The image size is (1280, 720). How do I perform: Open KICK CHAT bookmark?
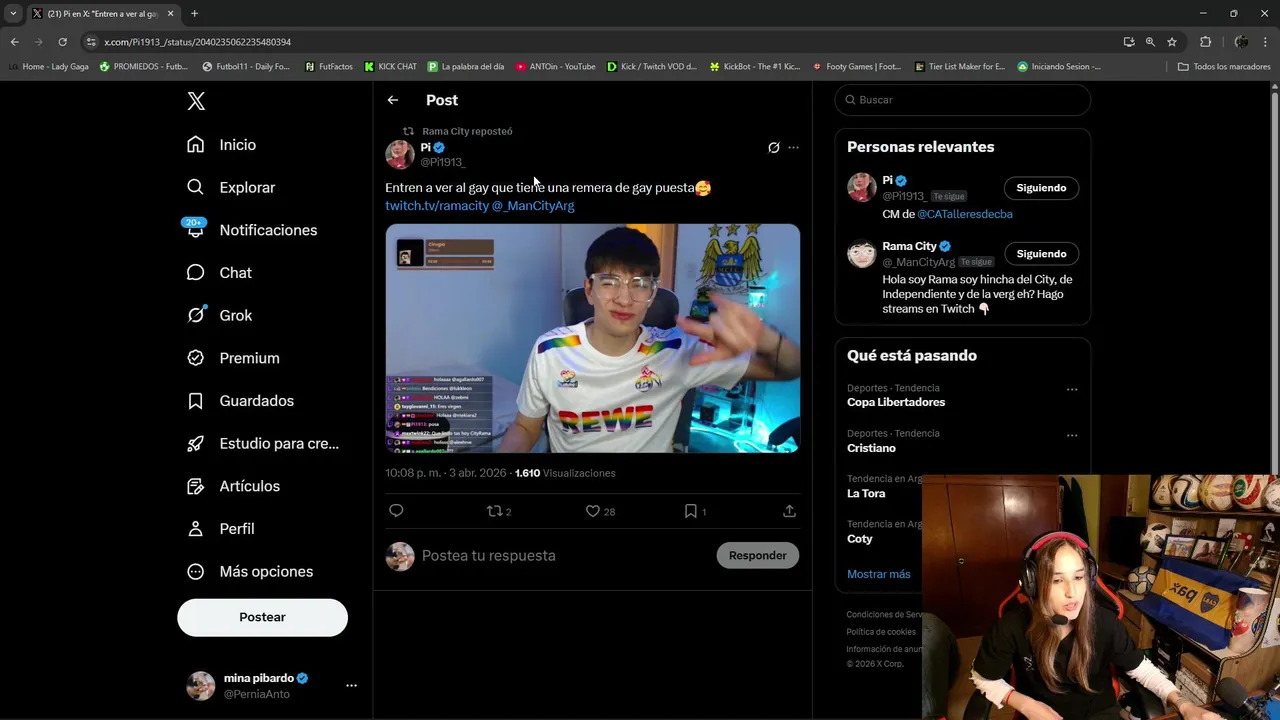390,67
